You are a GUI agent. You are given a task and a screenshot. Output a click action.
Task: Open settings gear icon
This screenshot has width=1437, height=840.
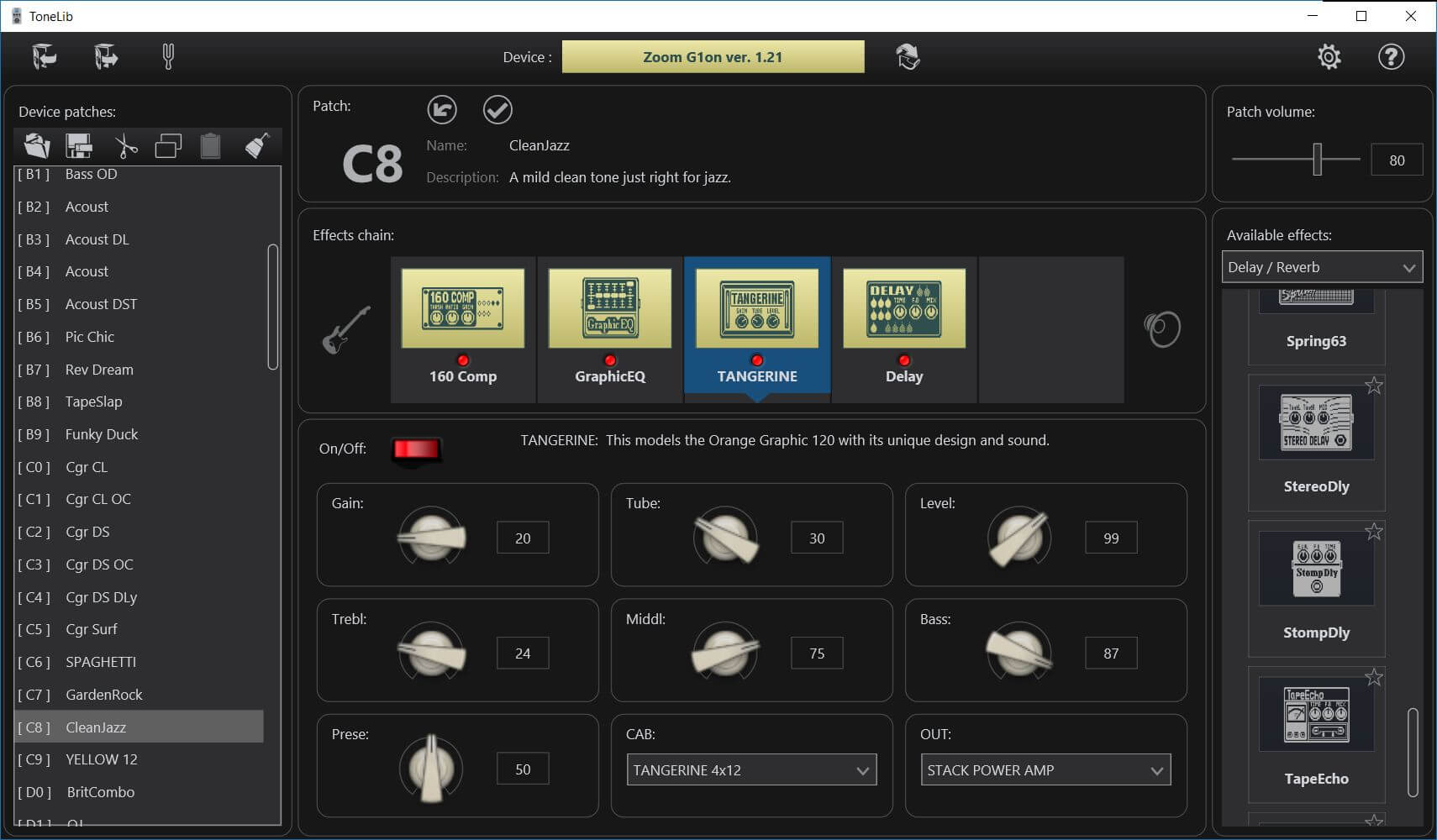(x=1329, y=56)
